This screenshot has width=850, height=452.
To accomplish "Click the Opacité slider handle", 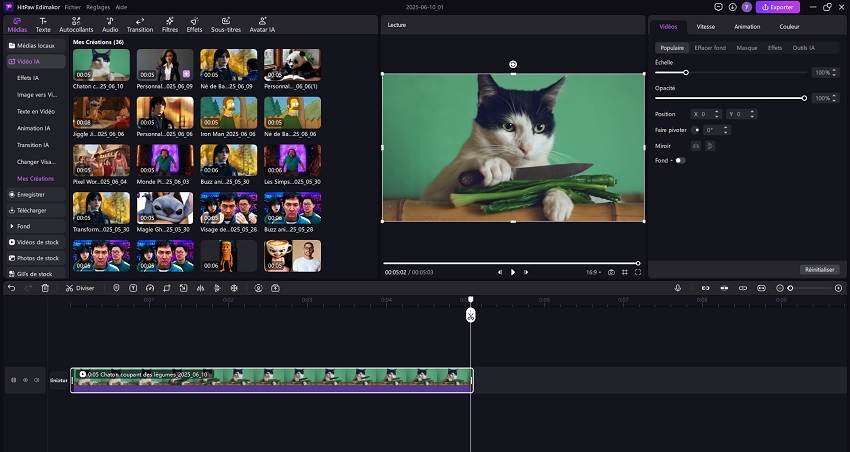I will (x=804, y=98).
